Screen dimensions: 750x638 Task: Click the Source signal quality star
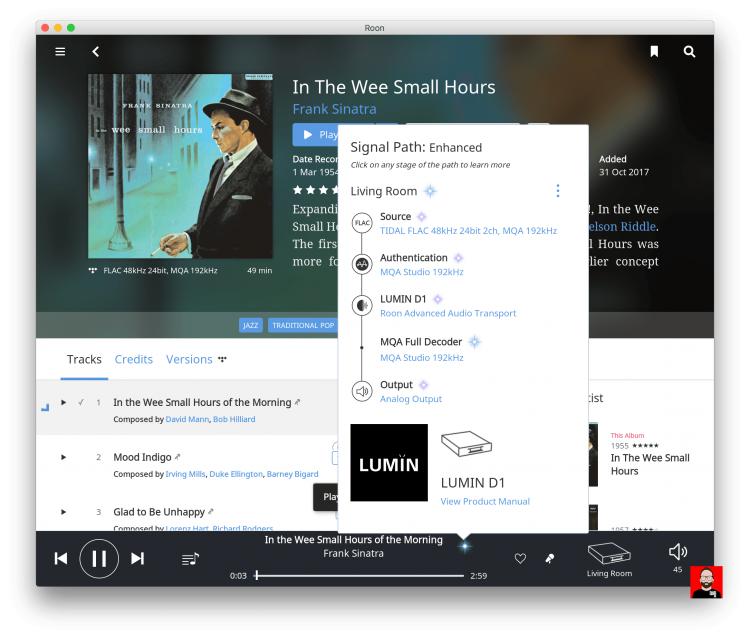[x=422, y=217]
